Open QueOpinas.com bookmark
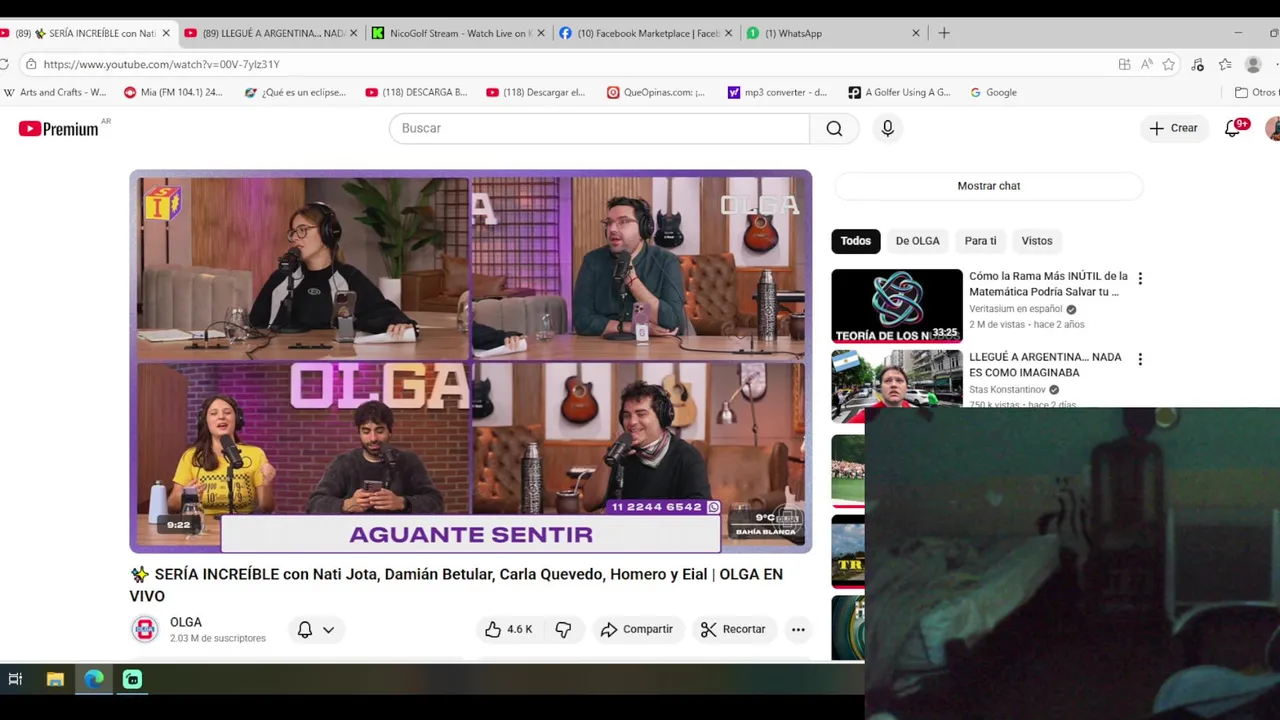1280x720 pixels. pos(656,92)
